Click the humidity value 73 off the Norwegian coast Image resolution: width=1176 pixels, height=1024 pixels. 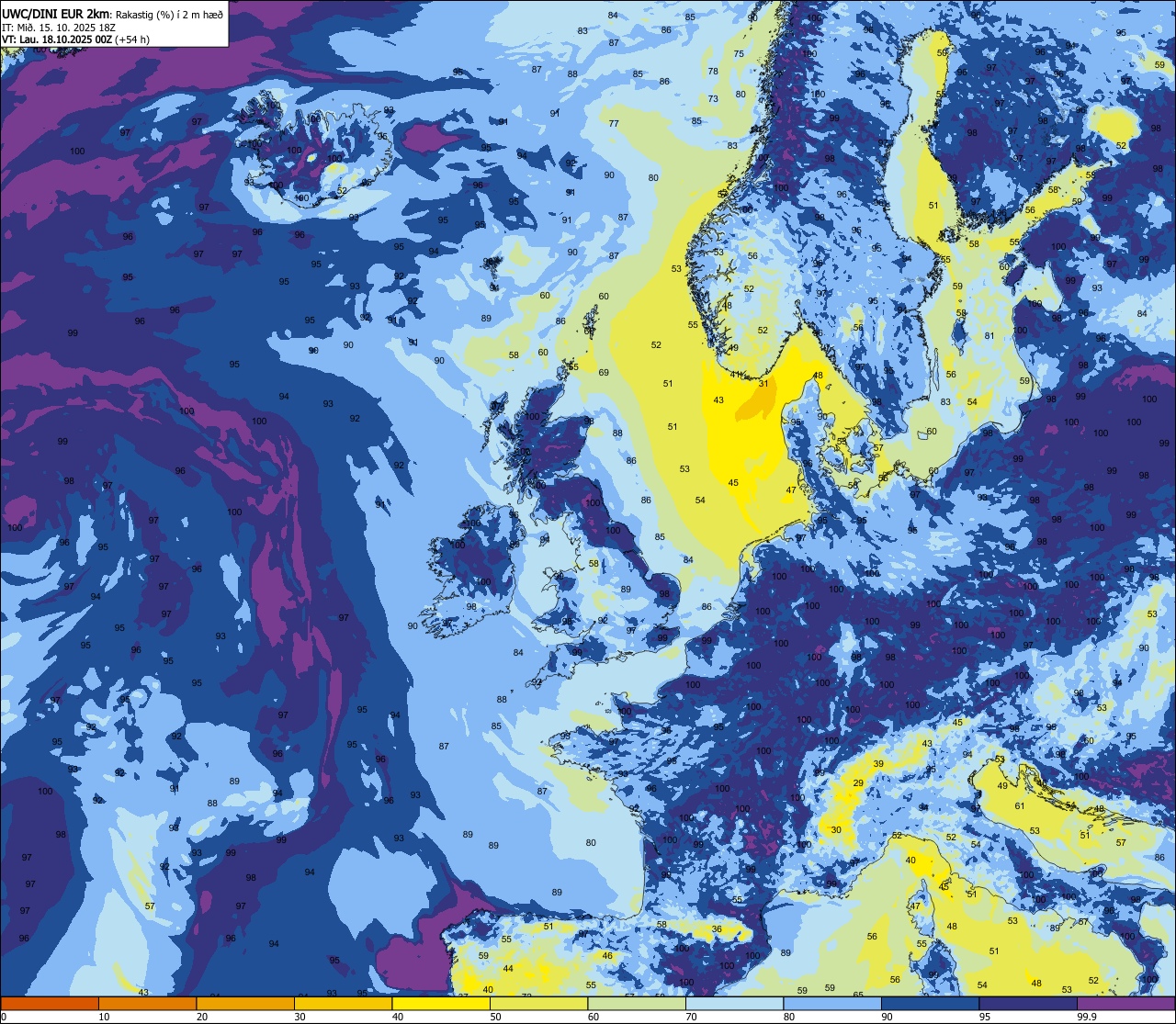coord(713,99)
